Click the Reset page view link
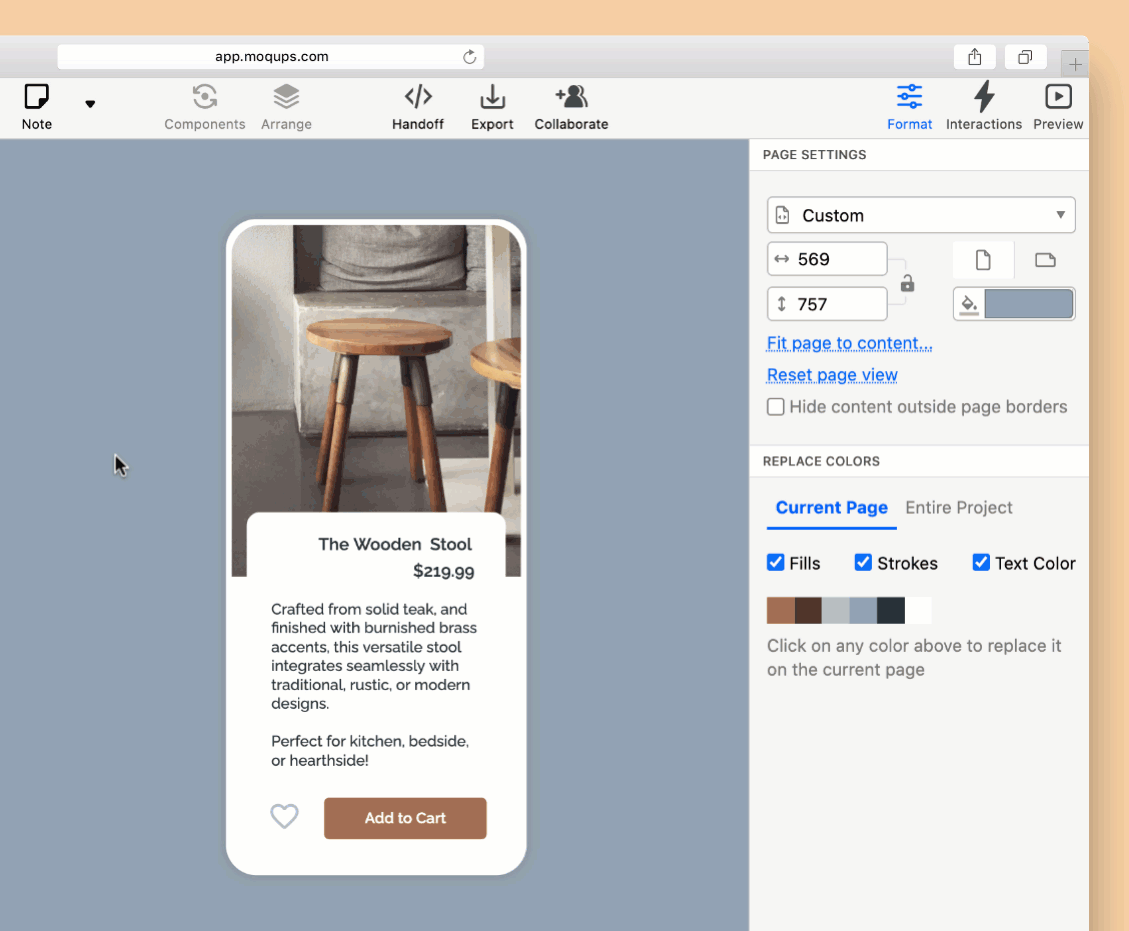 [832, 375]
